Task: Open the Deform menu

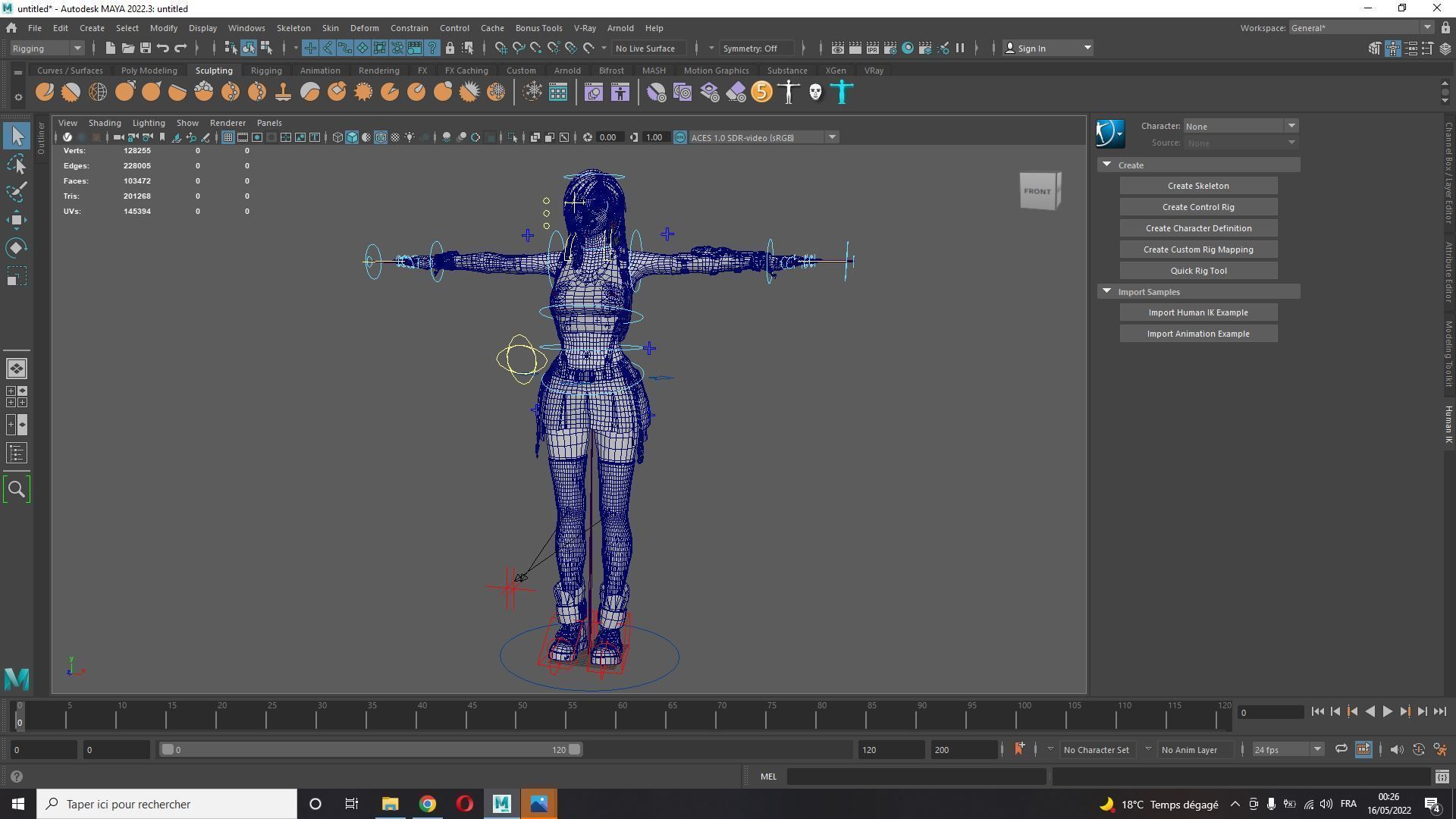Action: pos(364,28)
